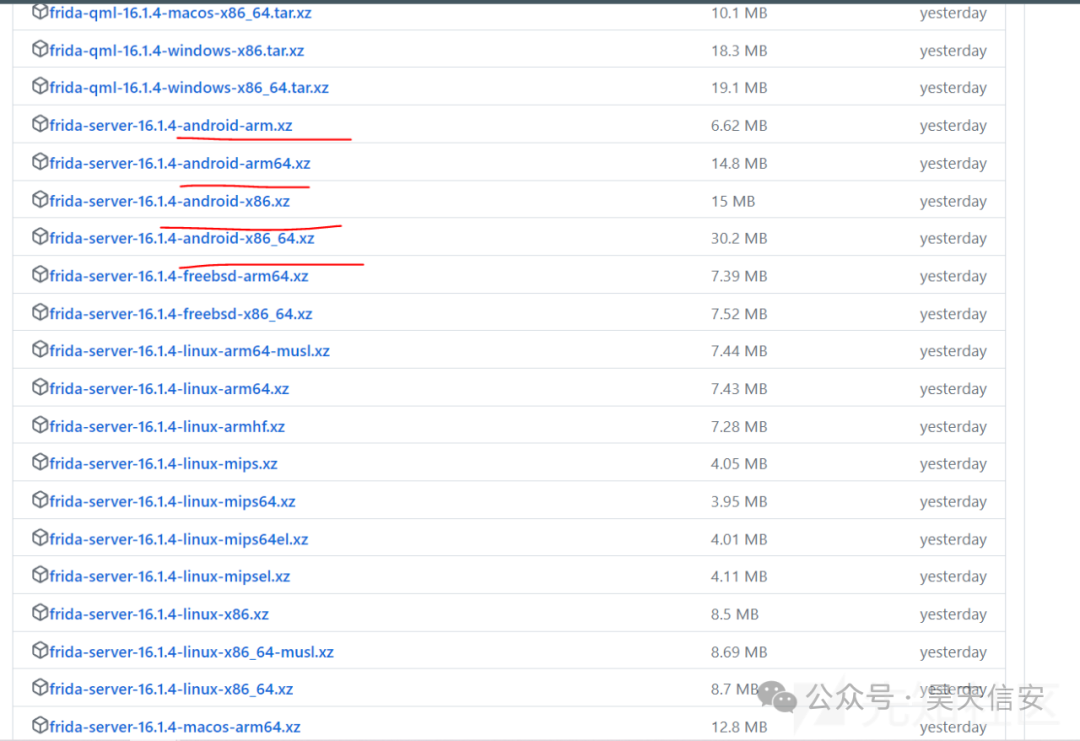
Task: Click package icon beside frida-server android-arm64.xz
Action: click(40, 162)
